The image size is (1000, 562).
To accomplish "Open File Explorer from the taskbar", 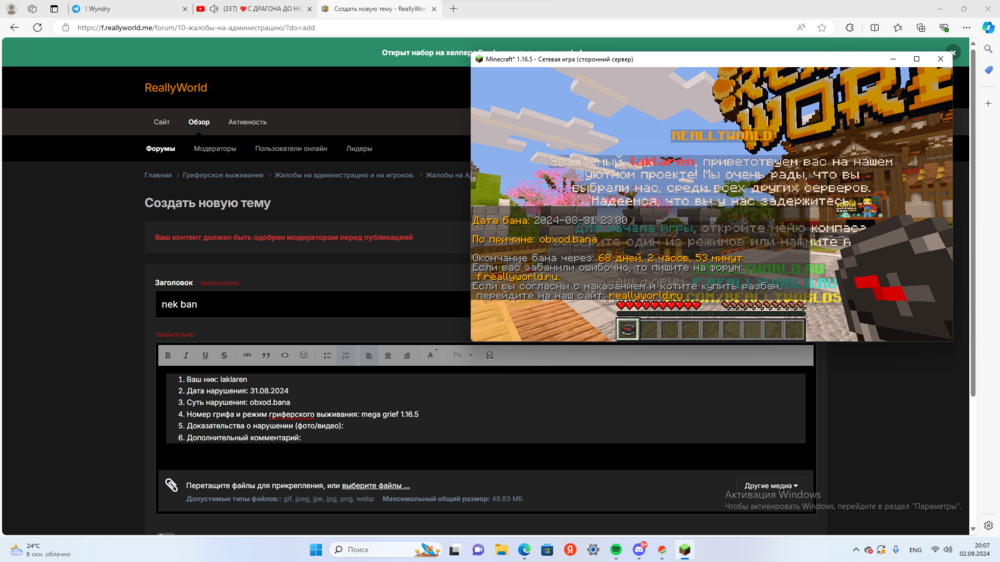I will click(501, 550).
